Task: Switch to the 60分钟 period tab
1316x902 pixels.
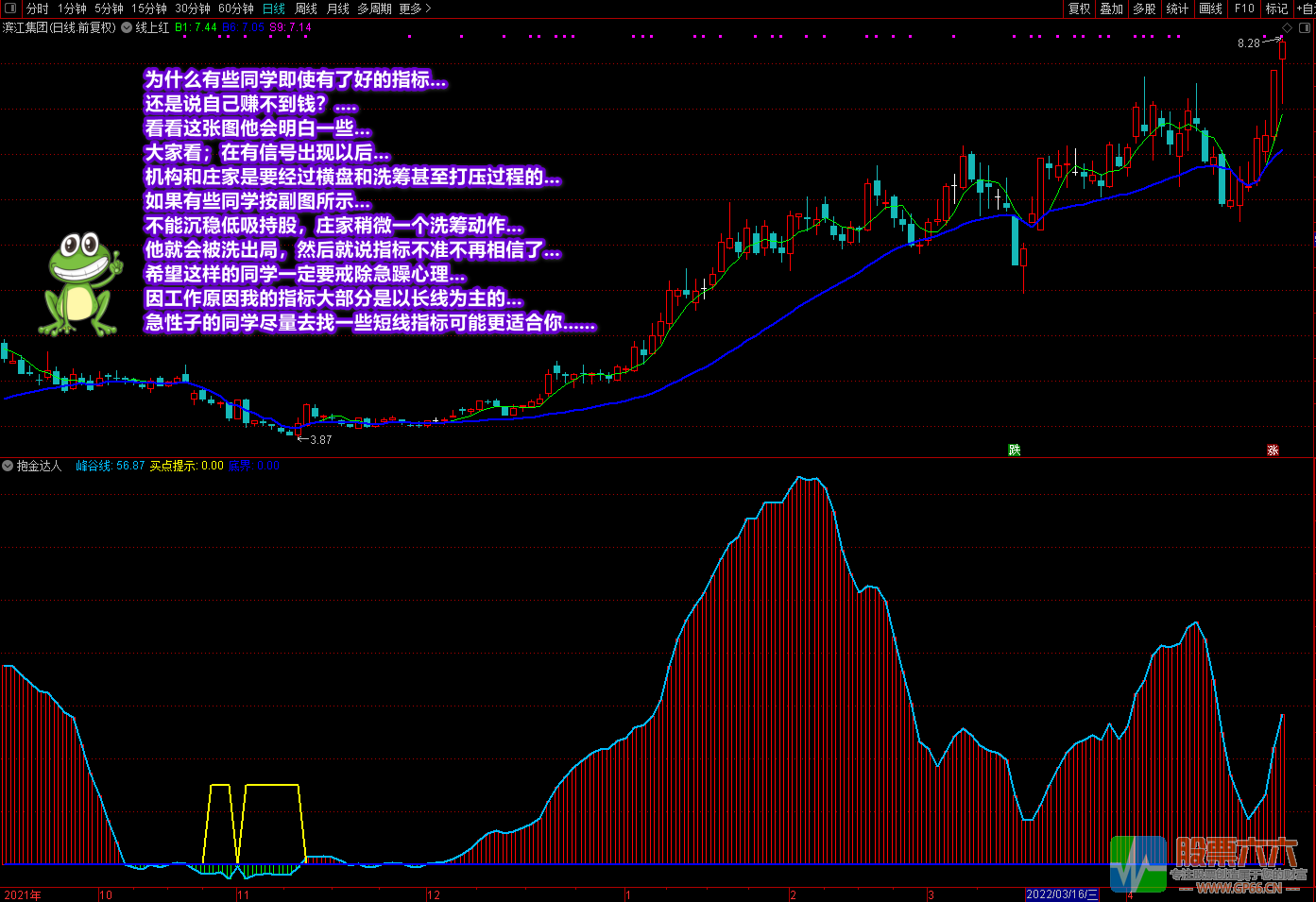Action: point(236,9)
